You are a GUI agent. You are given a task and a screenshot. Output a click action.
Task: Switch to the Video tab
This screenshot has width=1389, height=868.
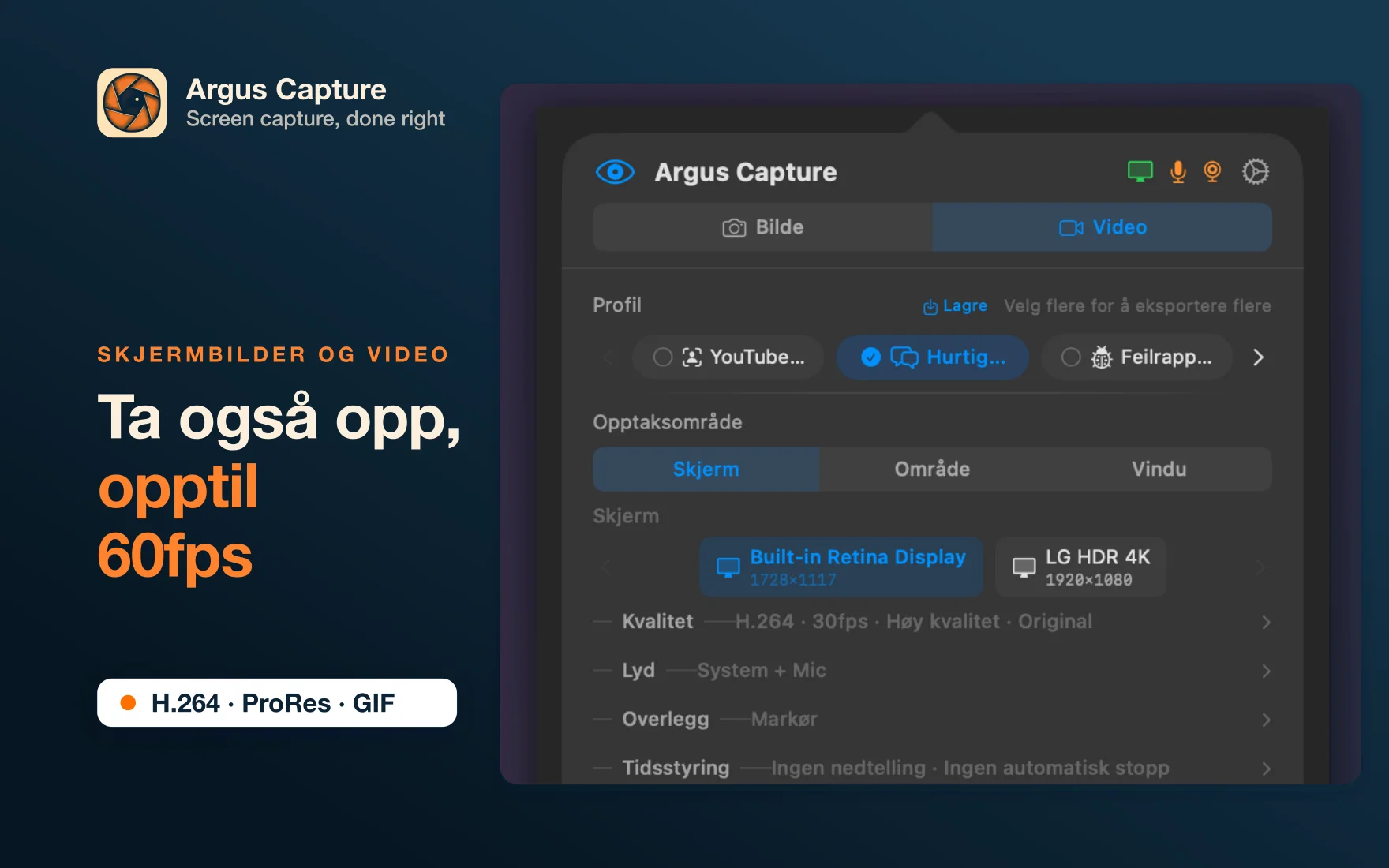click(x=1103, y=227)
